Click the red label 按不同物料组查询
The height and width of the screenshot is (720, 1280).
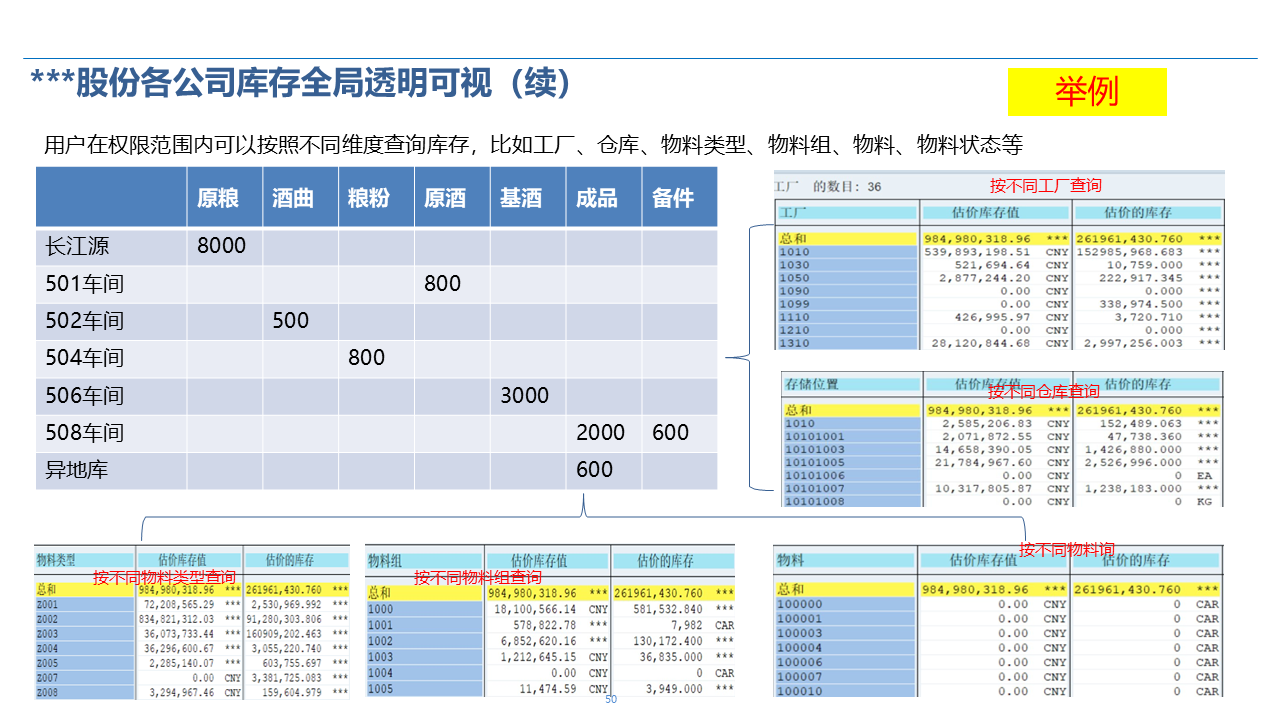(x=478, y=578)
